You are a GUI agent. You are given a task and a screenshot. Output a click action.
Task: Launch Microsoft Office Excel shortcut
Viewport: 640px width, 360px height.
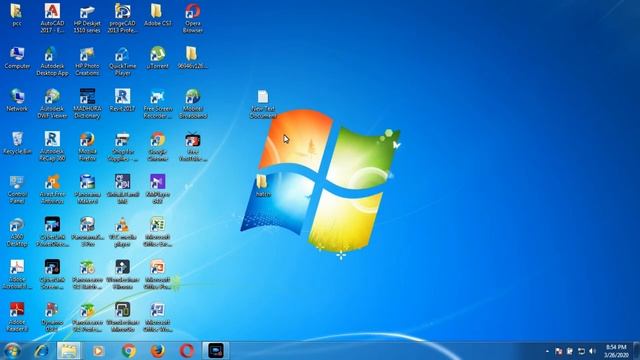[x=158, y=232]
